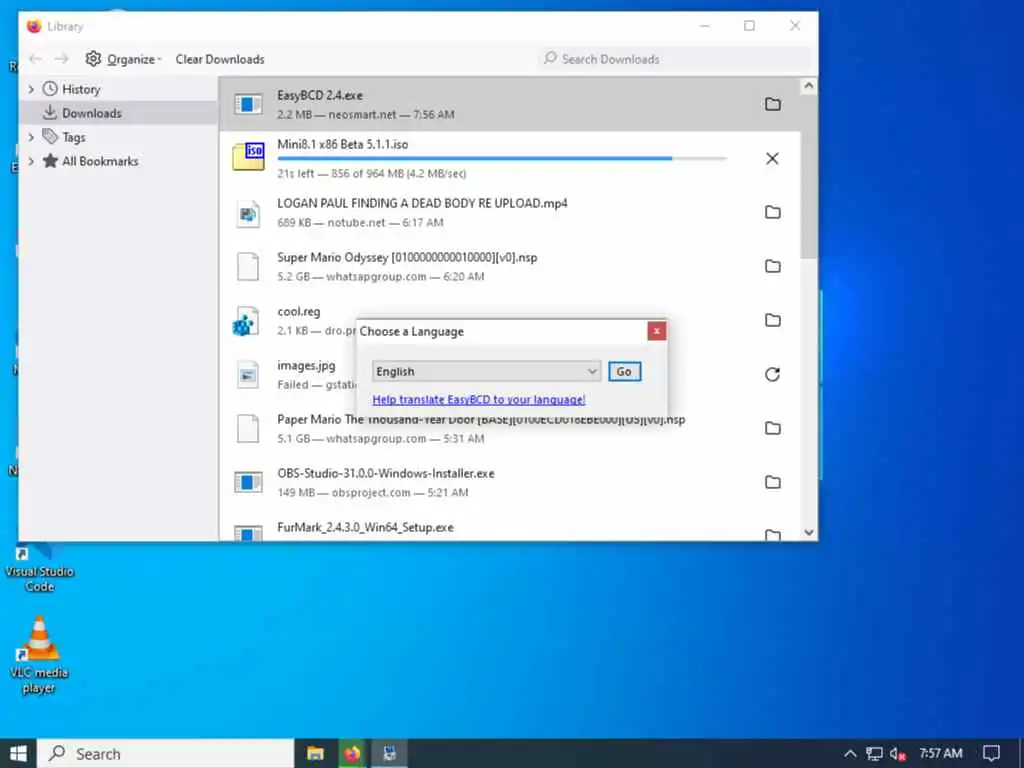This screenshot has height=768, width=1024.
Task: Click the Mini8.1 iso file icon
Action: coord(248,157)
